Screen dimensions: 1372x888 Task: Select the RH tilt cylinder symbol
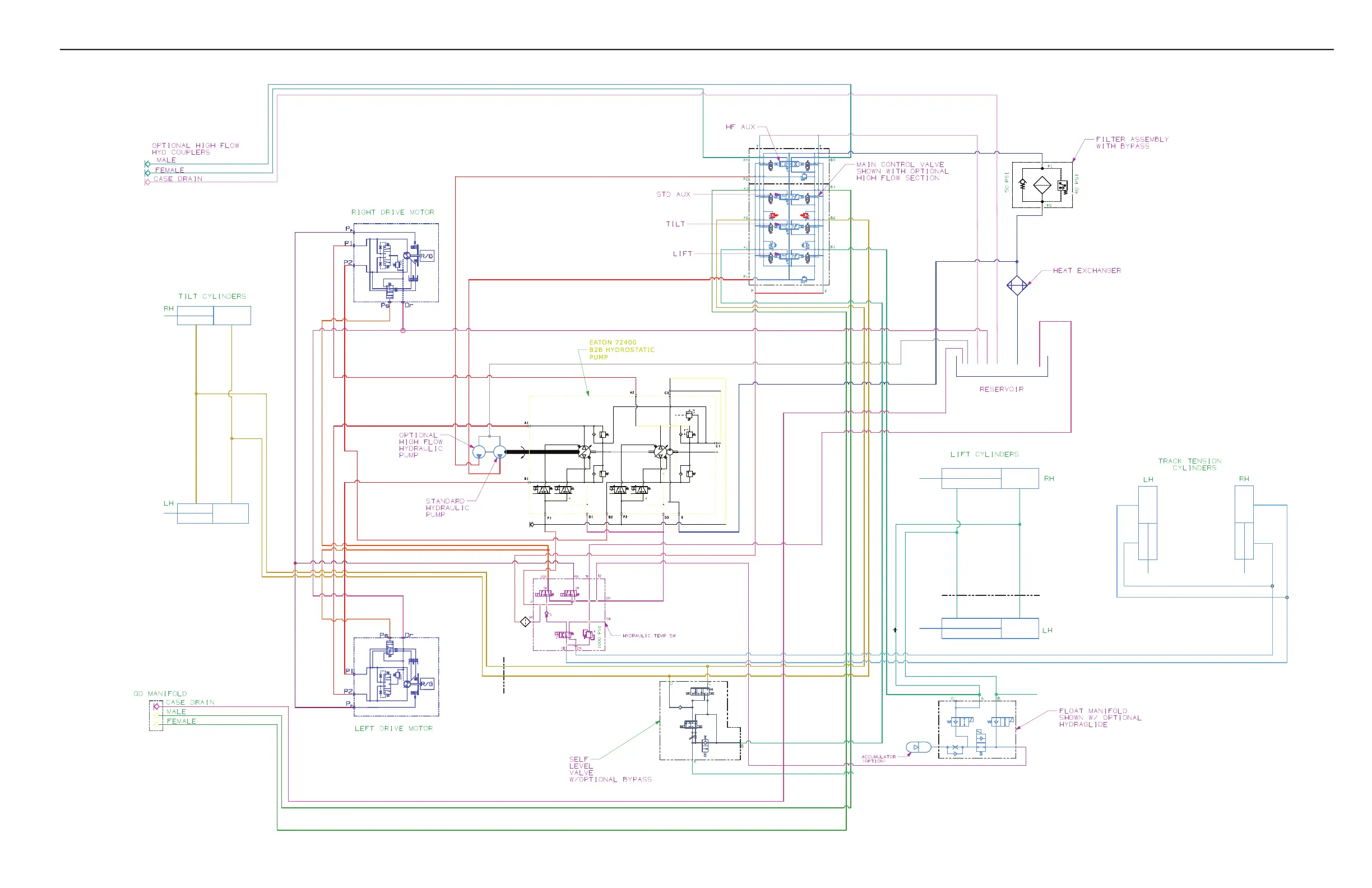(214, 316)
